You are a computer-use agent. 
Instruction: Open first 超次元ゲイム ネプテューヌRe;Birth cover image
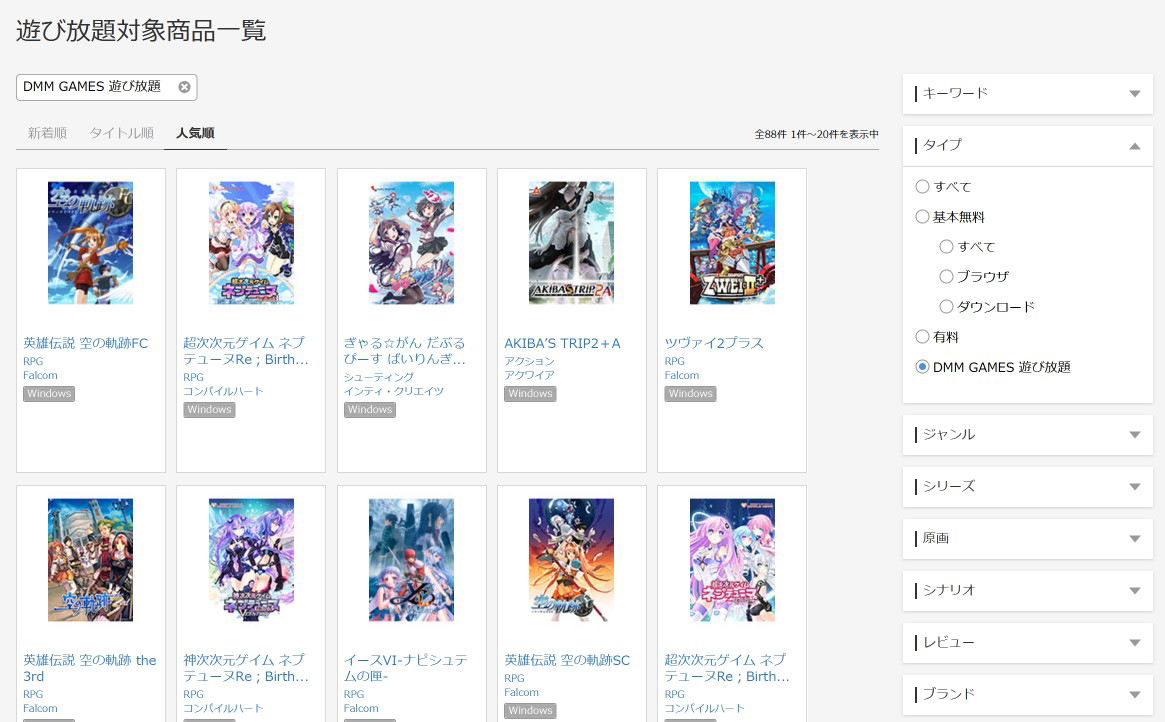coord(251,243)
